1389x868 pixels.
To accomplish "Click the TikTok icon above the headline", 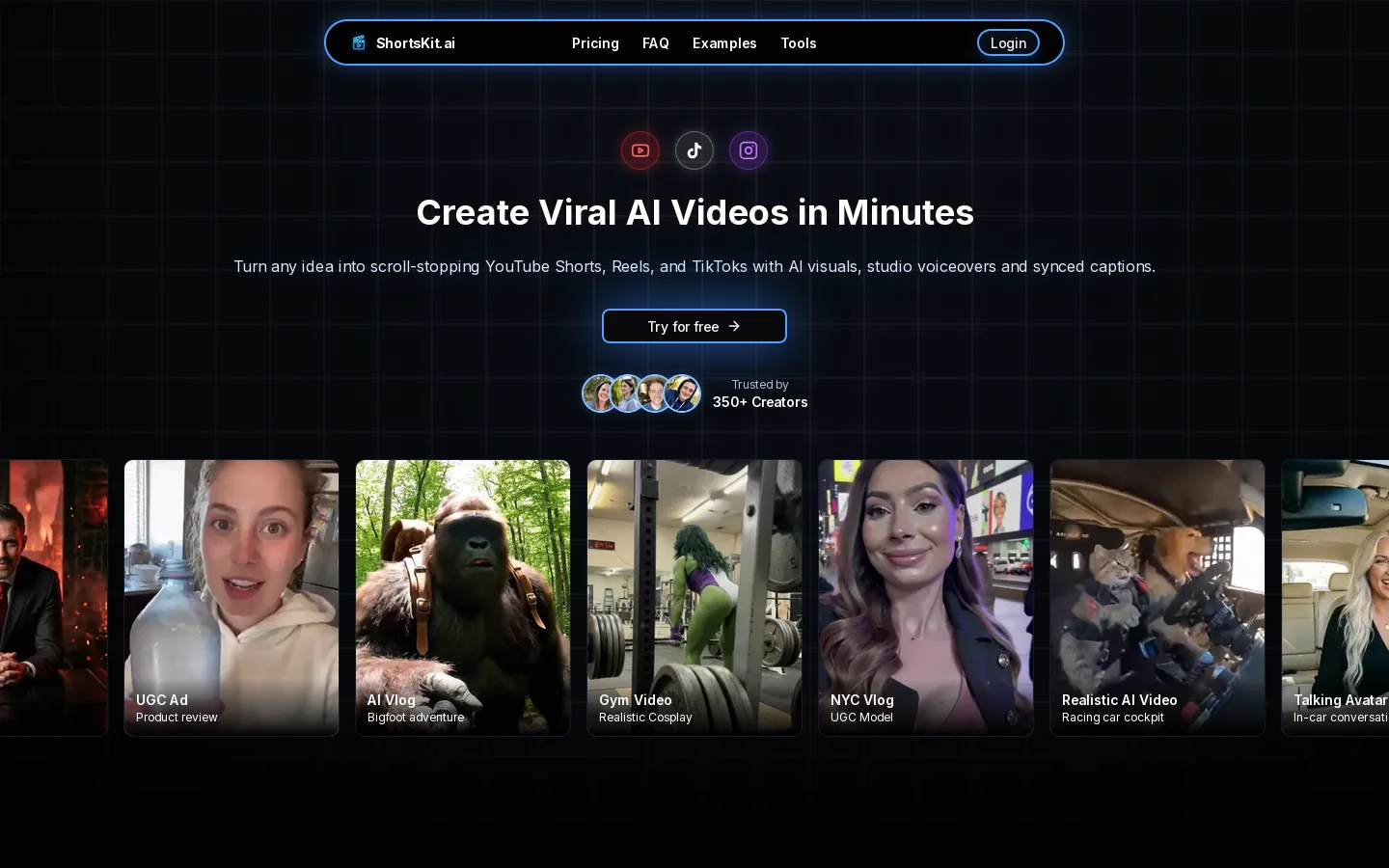I will 694,150.
